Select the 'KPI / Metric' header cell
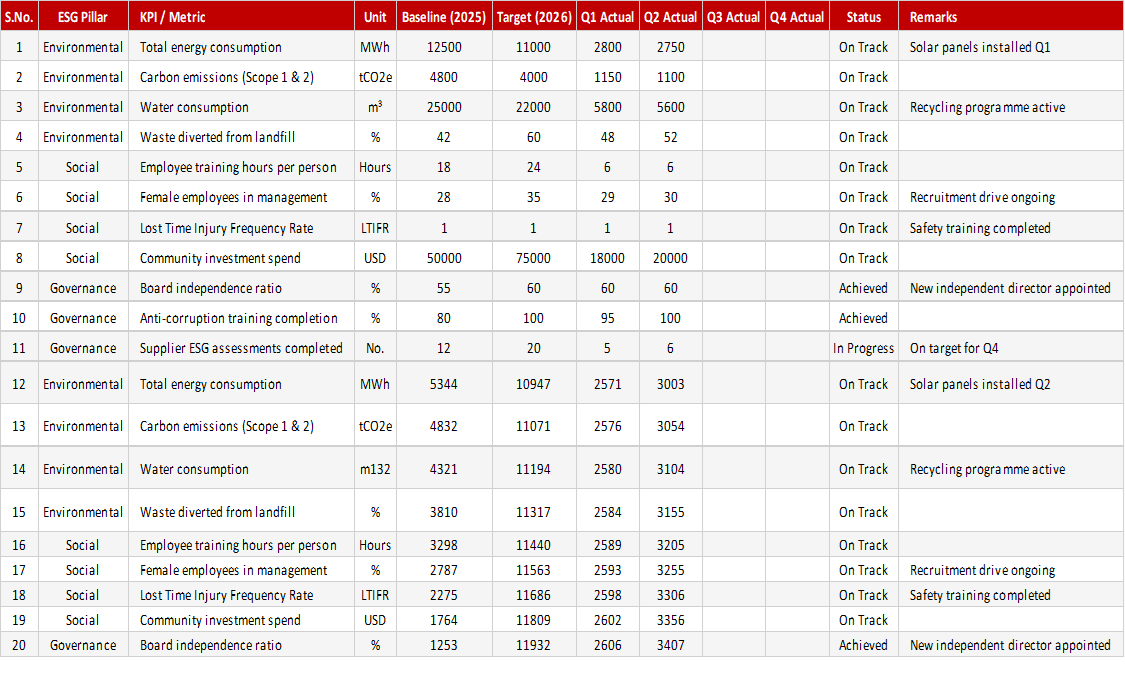Image resolution: width=1125 pixels, height=686 pixels. tap(241, 17)
